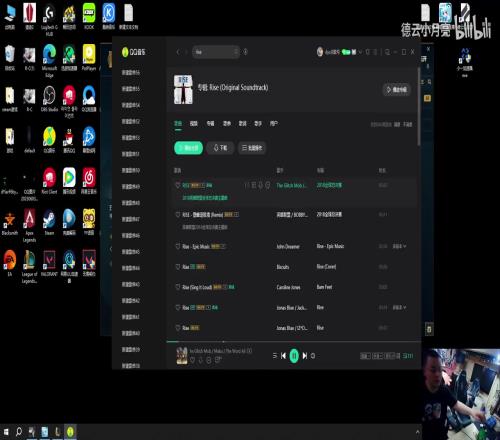Like the Rise - Epic Music song
The image size is (500, 440).
178,246
